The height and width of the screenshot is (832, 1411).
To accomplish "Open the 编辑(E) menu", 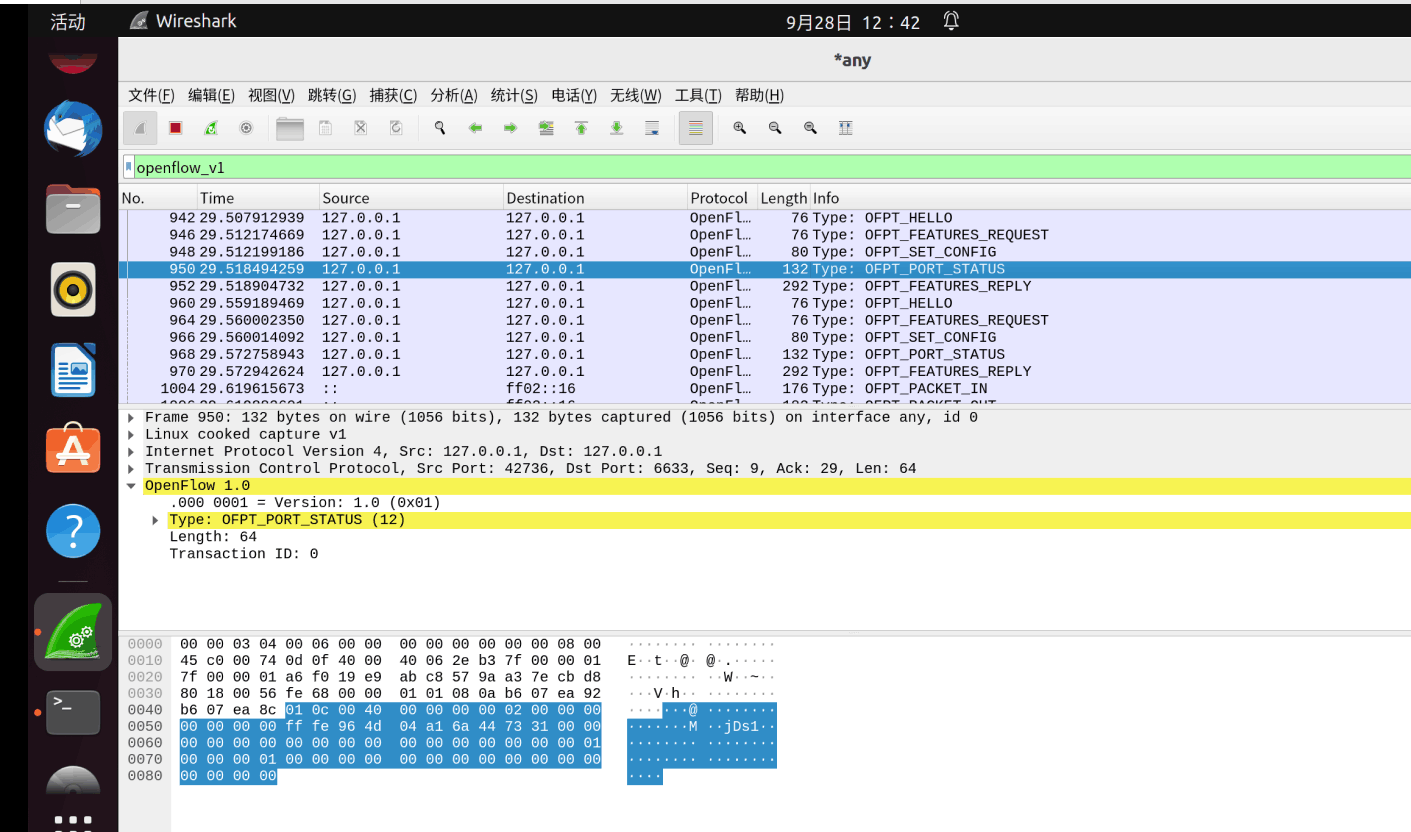I will coord(211,95).
